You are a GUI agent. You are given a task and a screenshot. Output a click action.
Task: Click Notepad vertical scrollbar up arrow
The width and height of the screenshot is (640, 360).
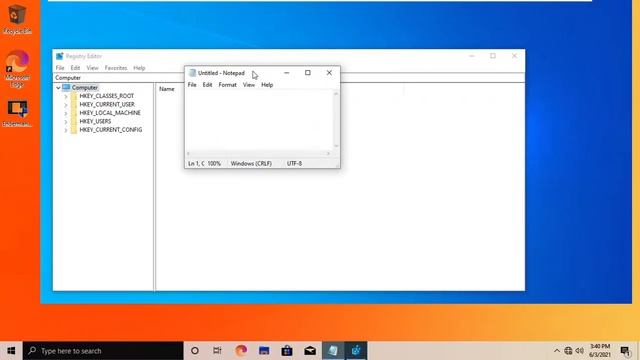point(336,93)
